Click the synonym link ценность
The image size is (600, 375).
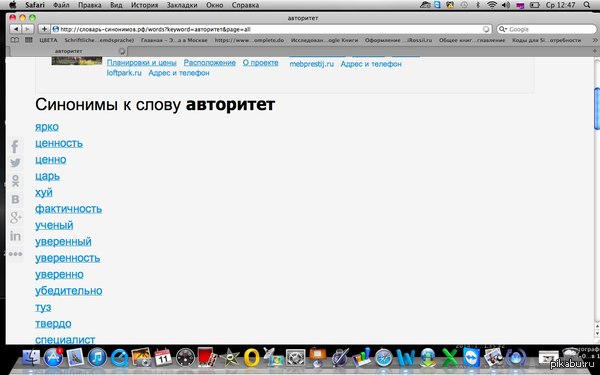pyautogui.click(x=59, y=143)
